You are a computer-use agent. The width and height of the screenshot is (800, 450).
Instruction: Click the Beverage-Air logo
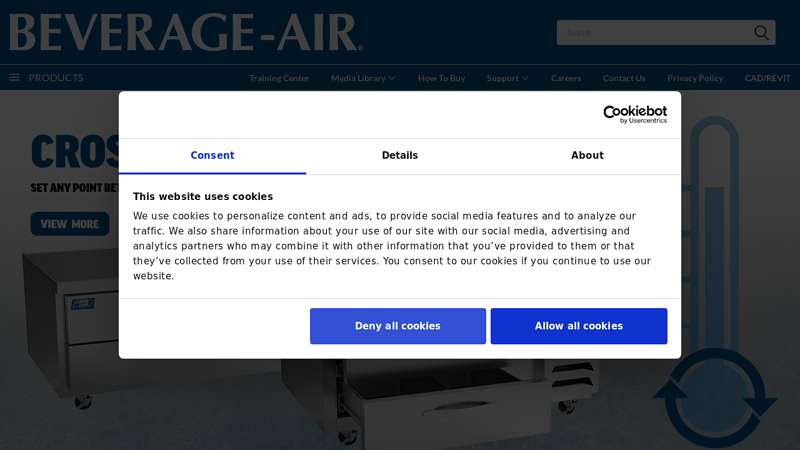[186, 32]
